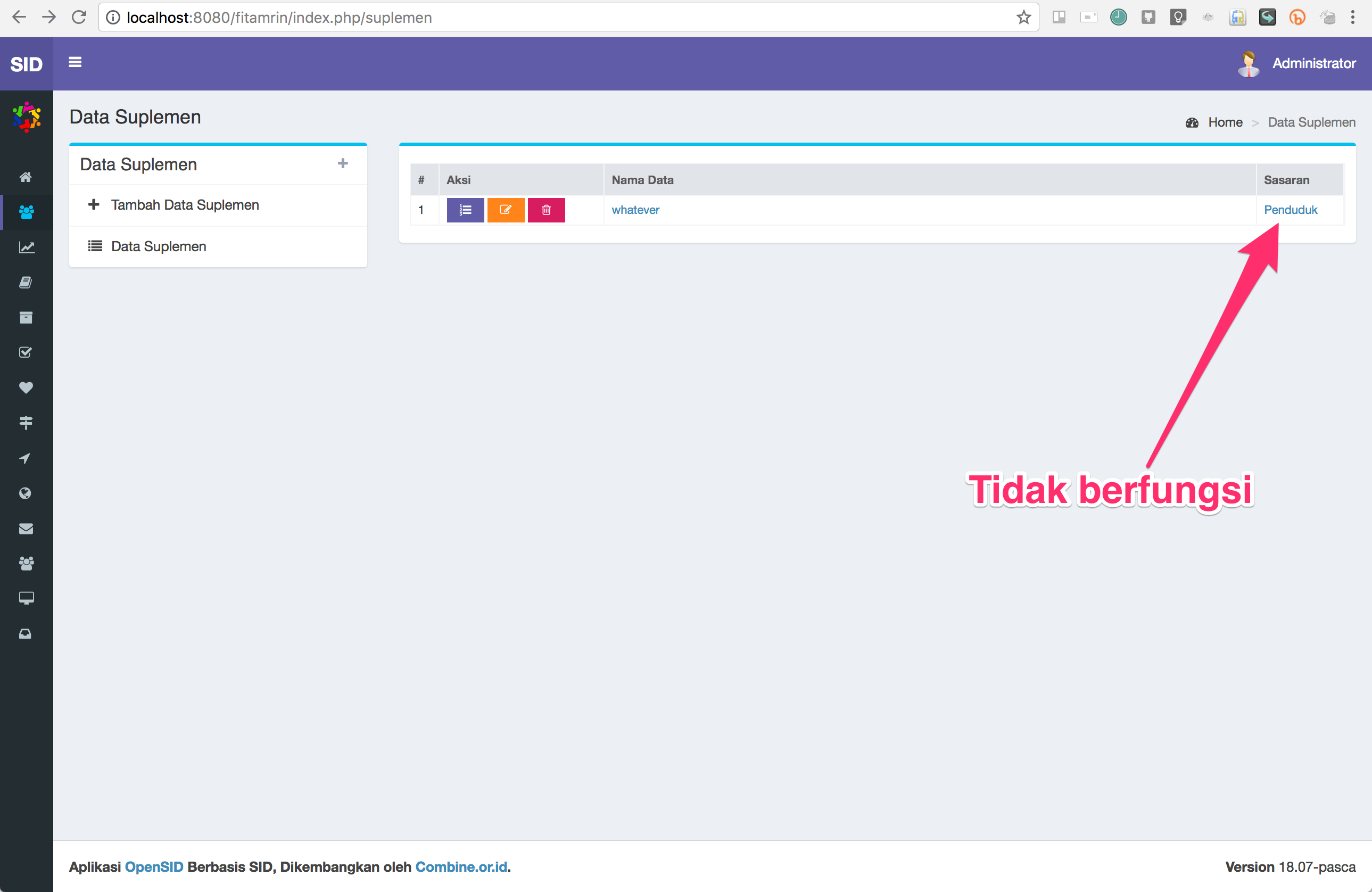Image resolution: width=1372 pixels, height=892 pixels.
Task: Edit the 'whatever' entry via orange pencil button
Action: click(506, 210)
